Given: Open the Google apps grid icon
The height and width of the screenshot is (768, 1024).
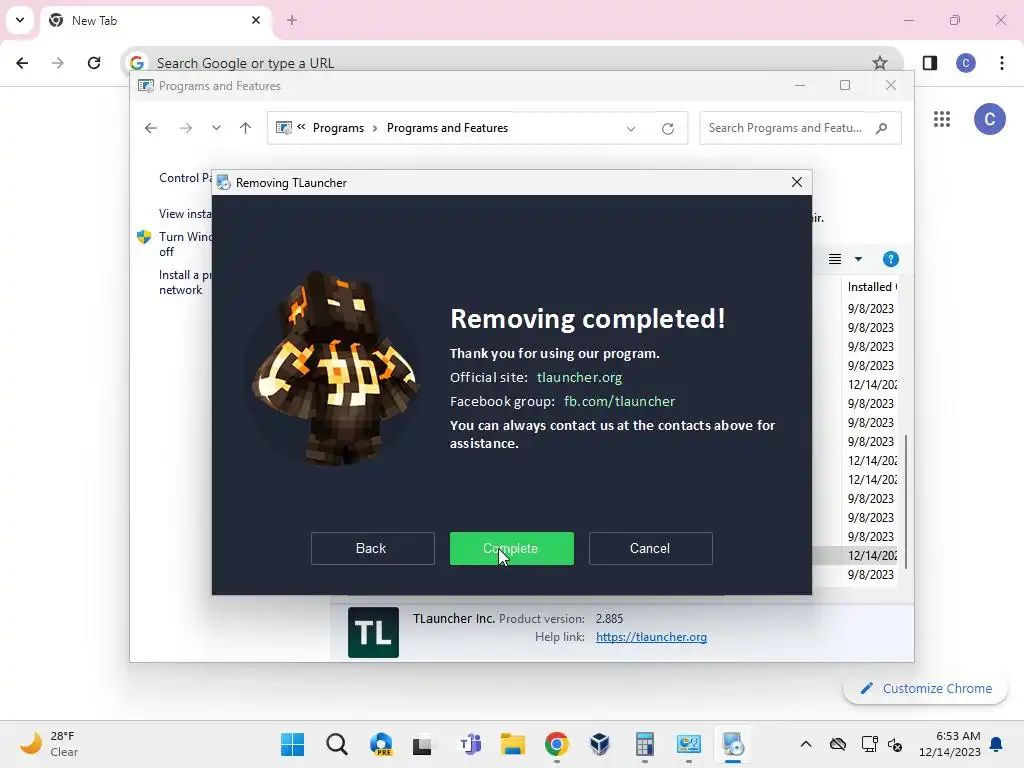Looking at the screenshot, I should 942,119.
